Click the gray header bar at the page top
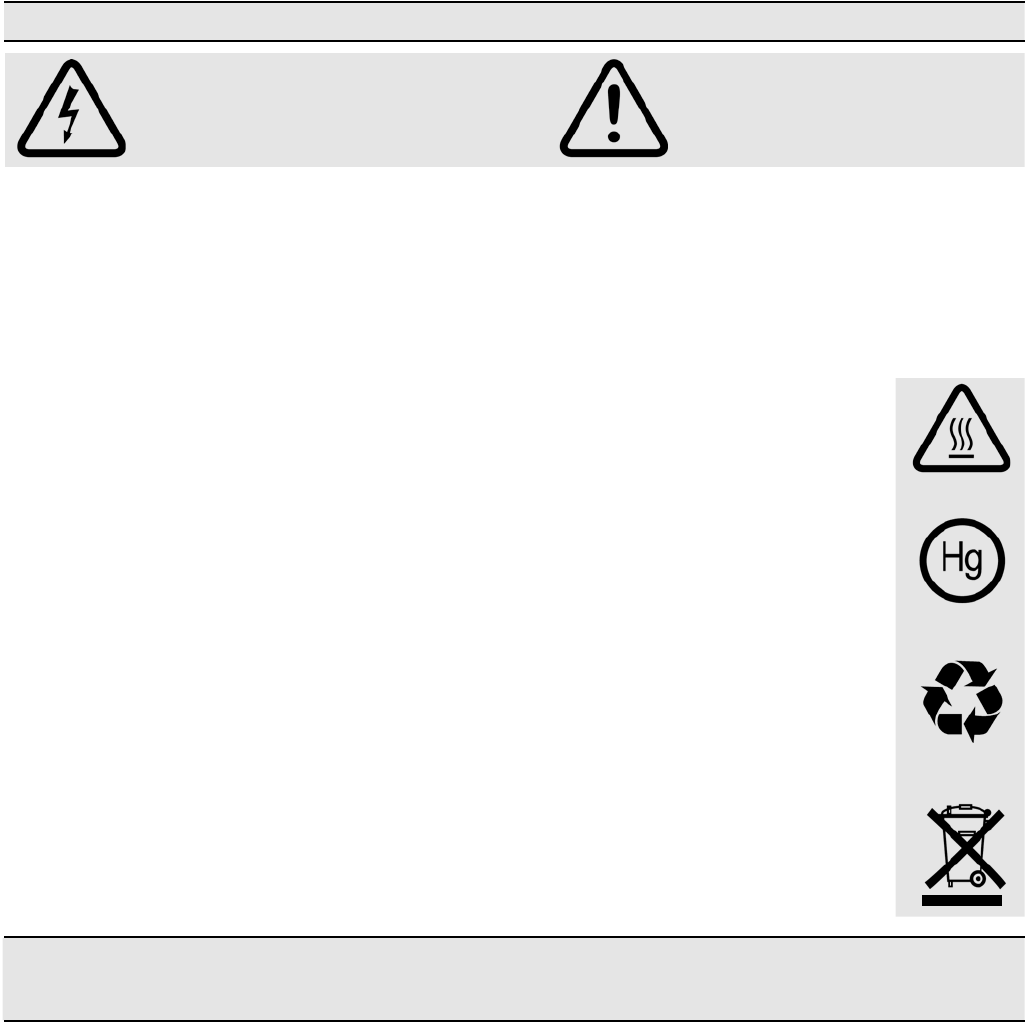The image size is (1028, 1024). [514, 22]
